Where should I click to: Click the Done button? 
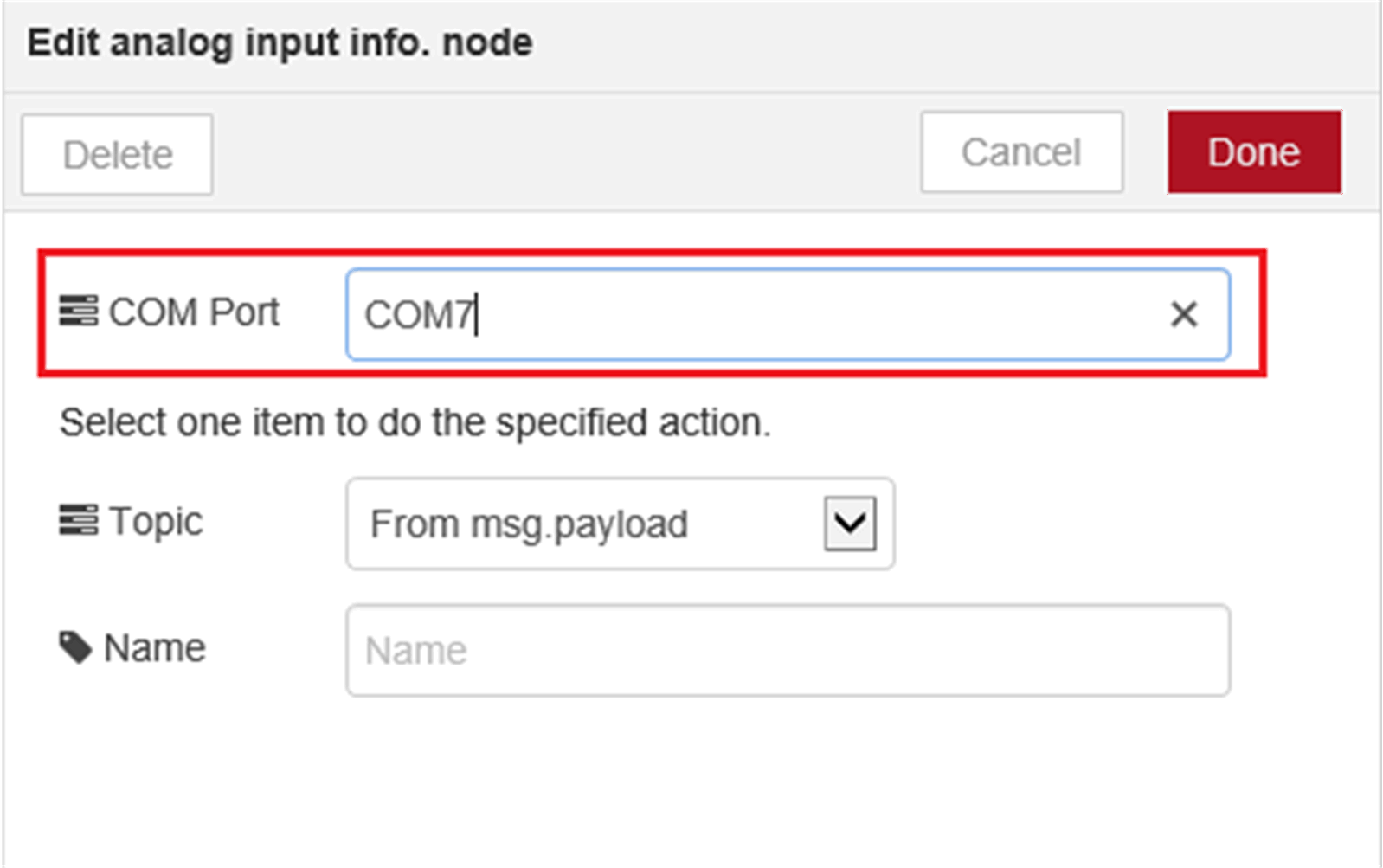(1253, 152)
